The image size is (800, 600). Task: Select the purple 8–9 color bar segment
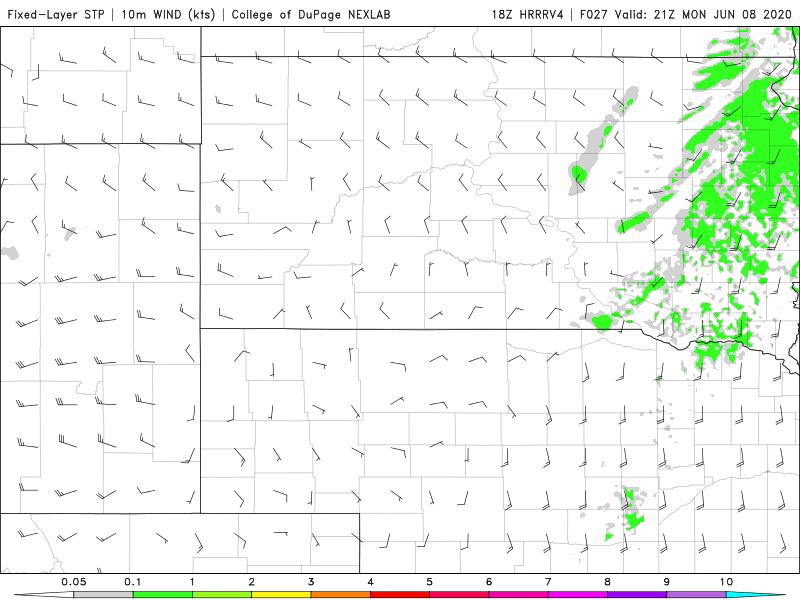(637, 595)
